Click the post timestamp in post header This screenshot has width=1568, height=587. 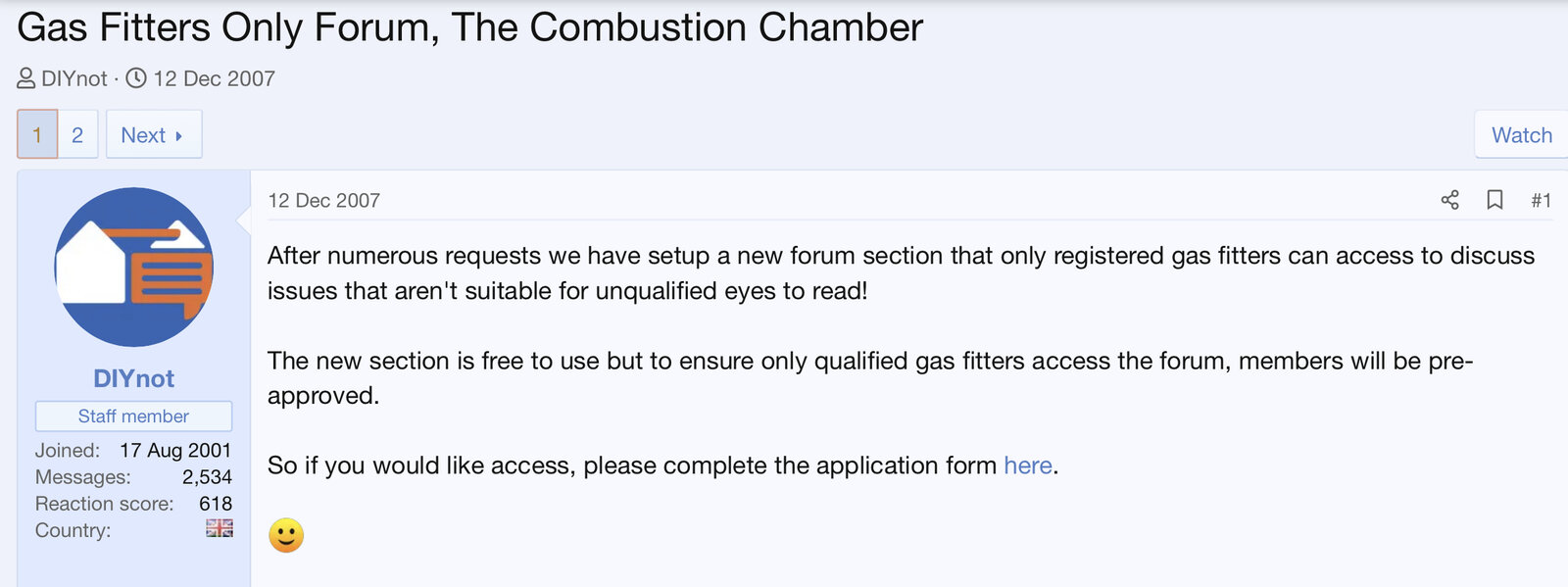323,200
